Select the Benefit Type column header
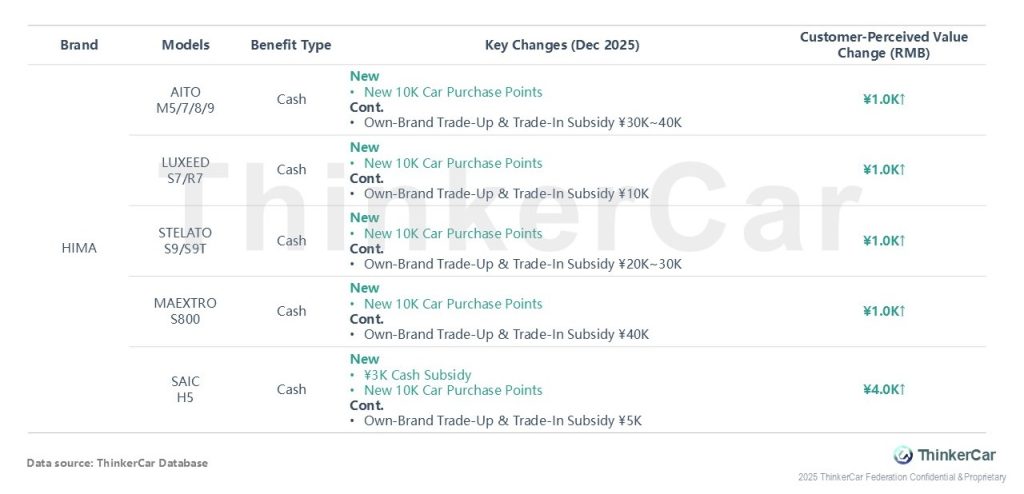 tap(291, 45)
